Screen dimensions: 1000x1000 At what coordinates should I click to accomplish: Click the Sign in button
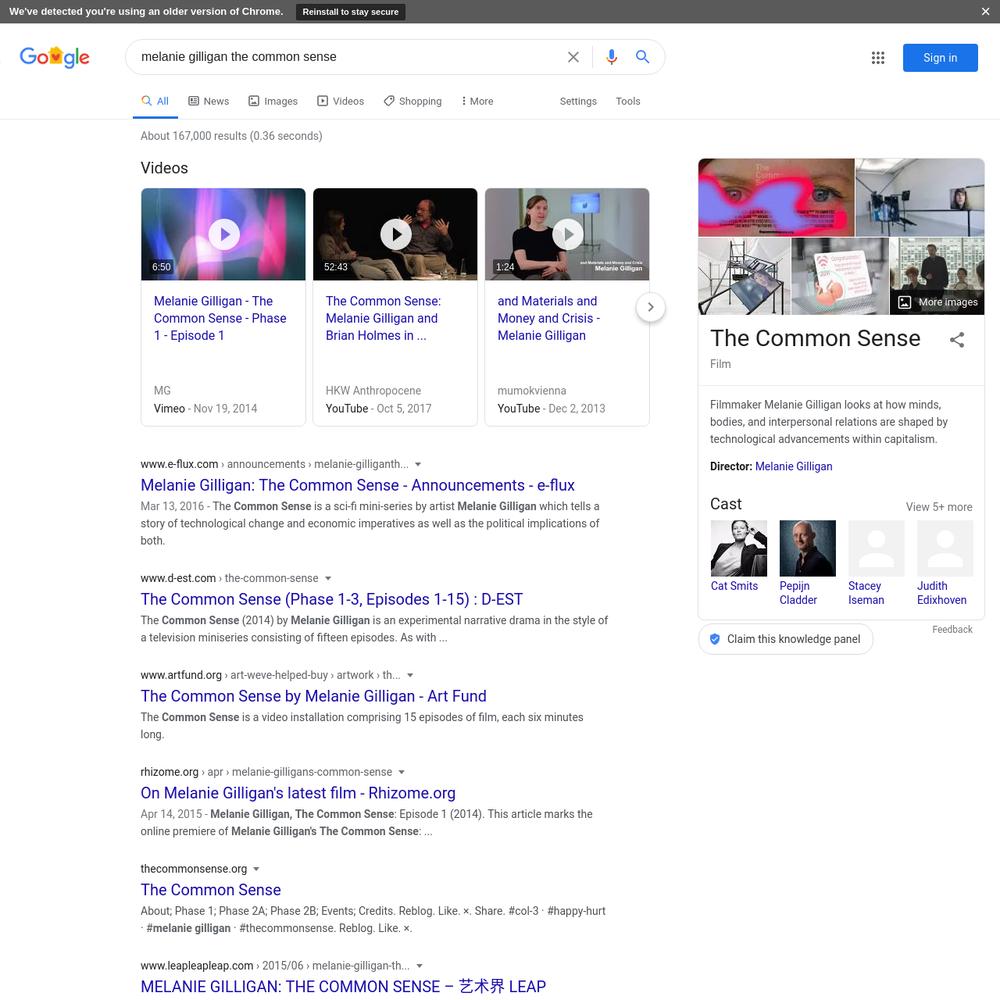[940, 58]
